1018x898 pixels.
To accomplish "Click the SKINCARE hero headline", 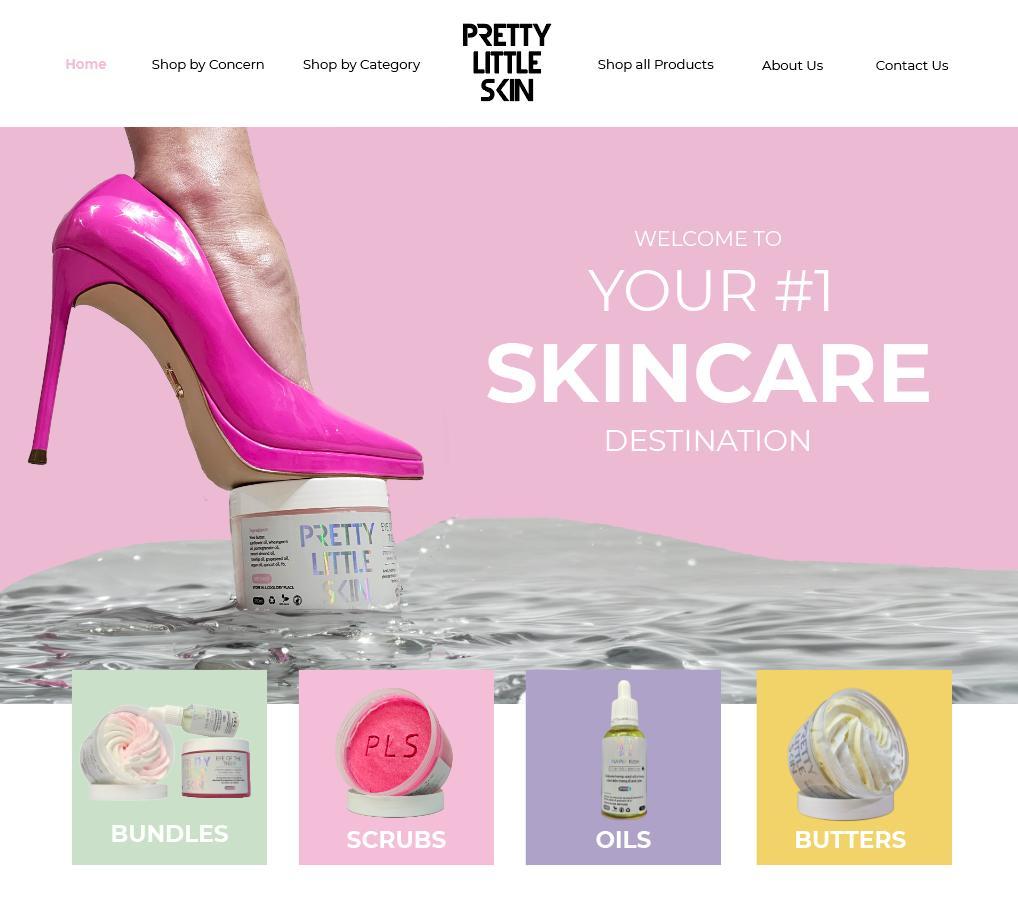I will (708, 373).
